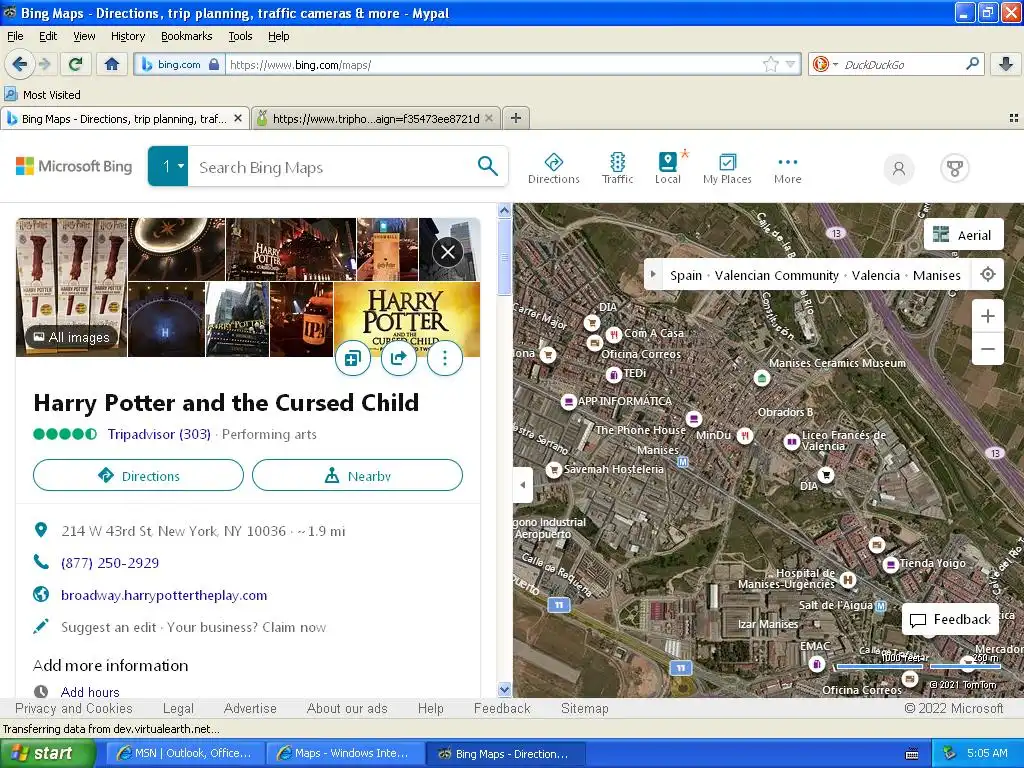1024x768 pixels.
Task: Click Add hours link
Action: pyautogui.click(x=90, y=692)
